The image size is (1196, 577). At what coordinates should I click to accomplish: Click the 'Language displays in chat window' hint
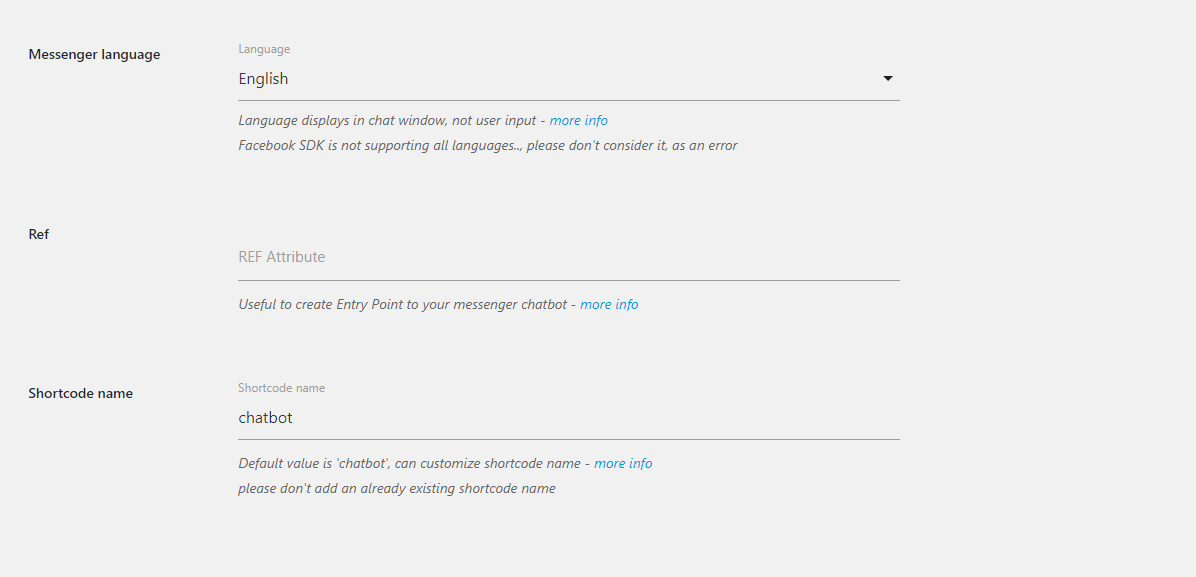coord(387,121)
